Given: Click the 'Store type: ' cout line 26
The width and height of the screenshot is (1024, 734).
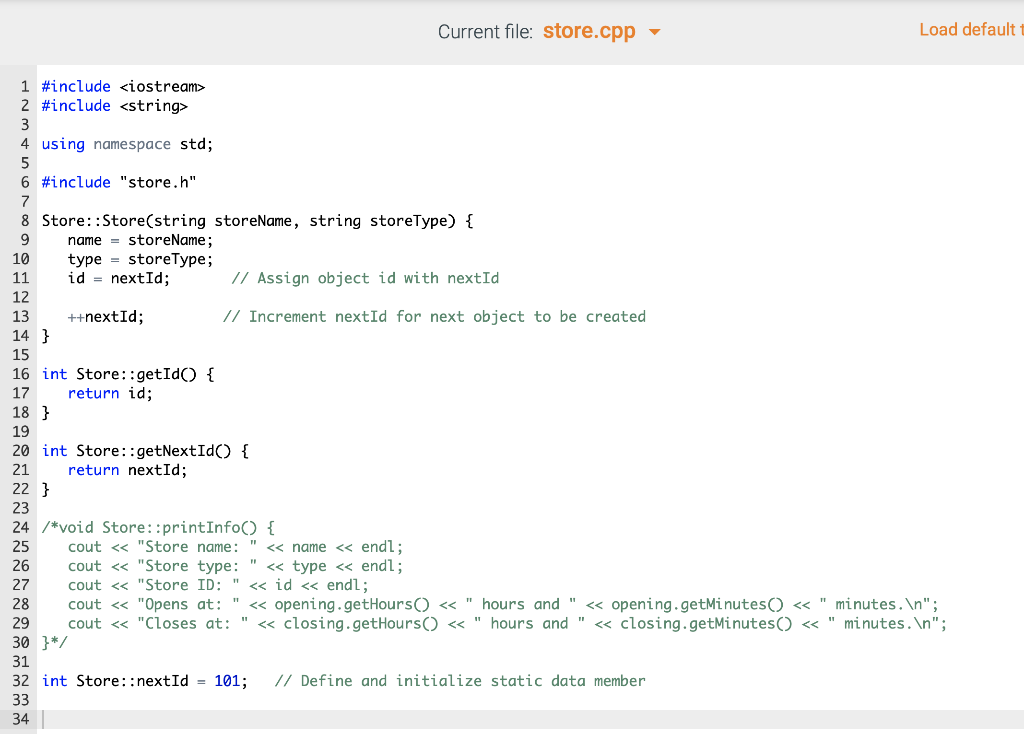Looking at the screenshot, I should click(x=236, y=566).
